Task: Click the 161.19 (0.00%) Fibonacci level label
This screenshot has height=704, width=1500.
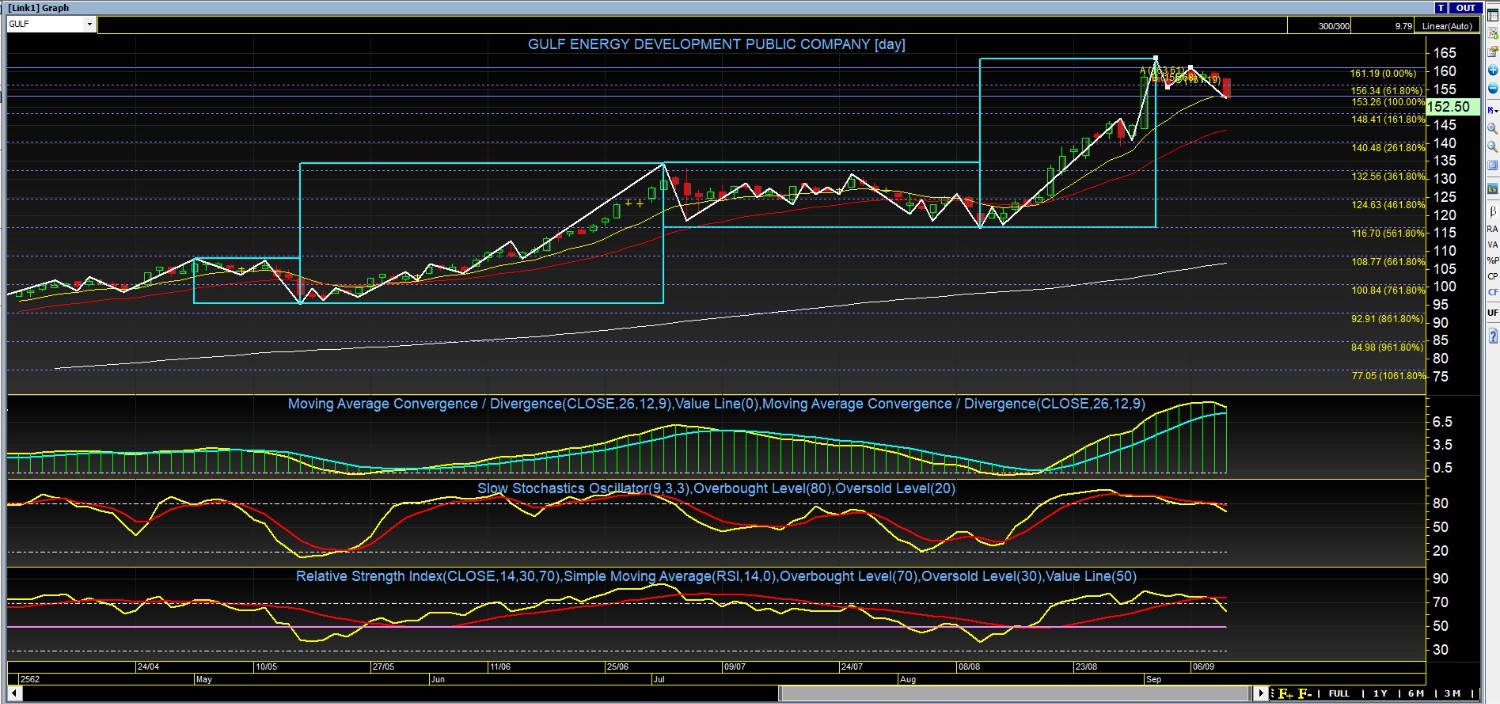Action: click(x=1383, y=73)
